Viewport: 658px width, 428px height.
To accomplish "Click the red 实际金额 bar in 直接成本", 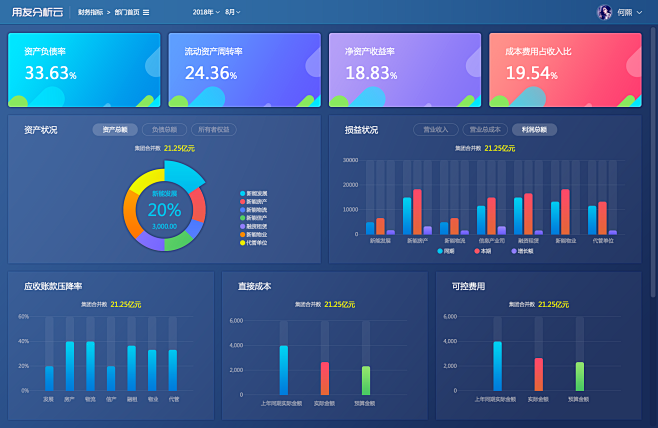I will [325, 378].
